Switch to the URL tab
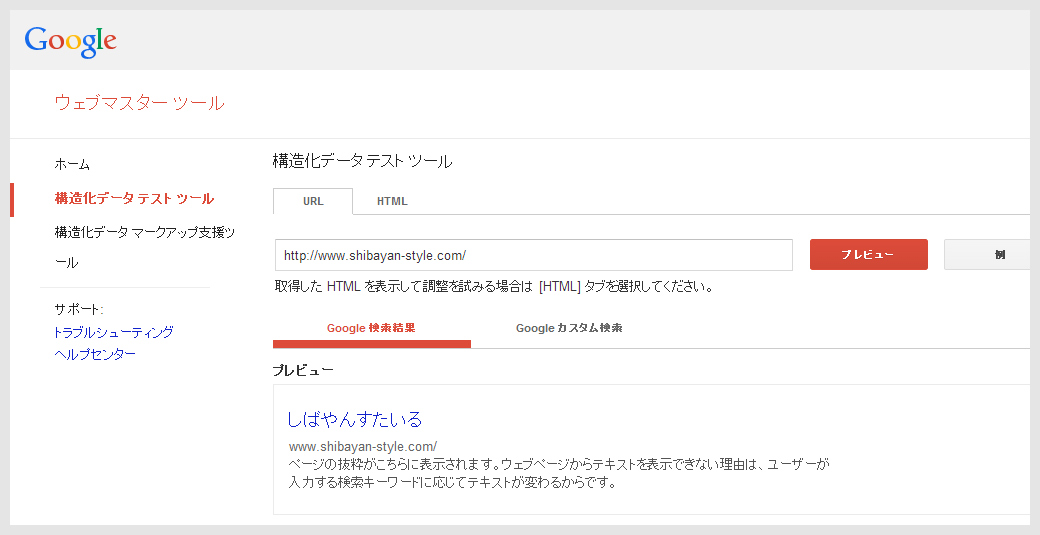Screen dimensions: 1040x535 [313, 201]
